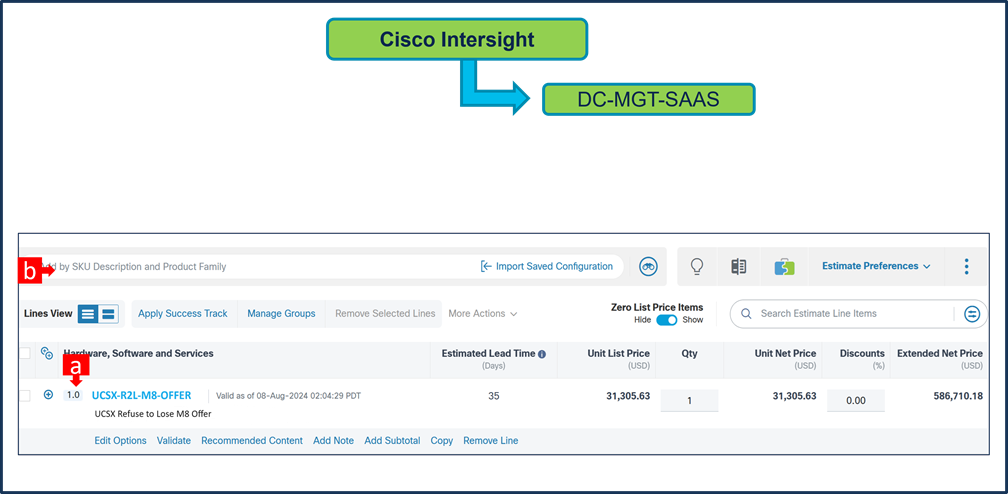Click 'UCSX Refuse to Lose M8 Offer' description
The height and width of the screenshot is (494, 1008).
(x=153, y=414)
